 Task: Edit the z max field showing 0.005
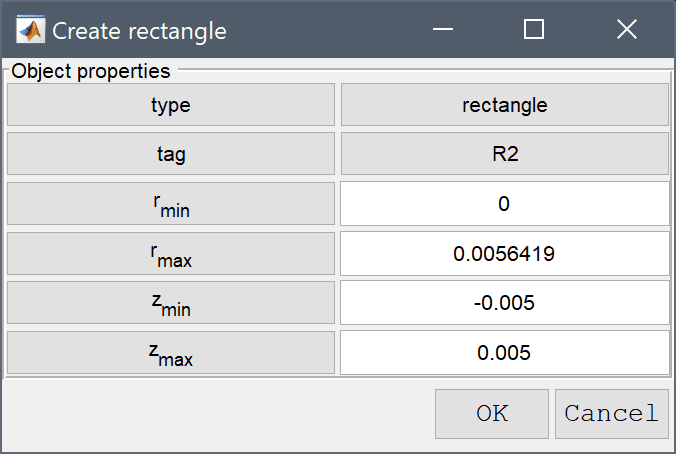[504, 353]
